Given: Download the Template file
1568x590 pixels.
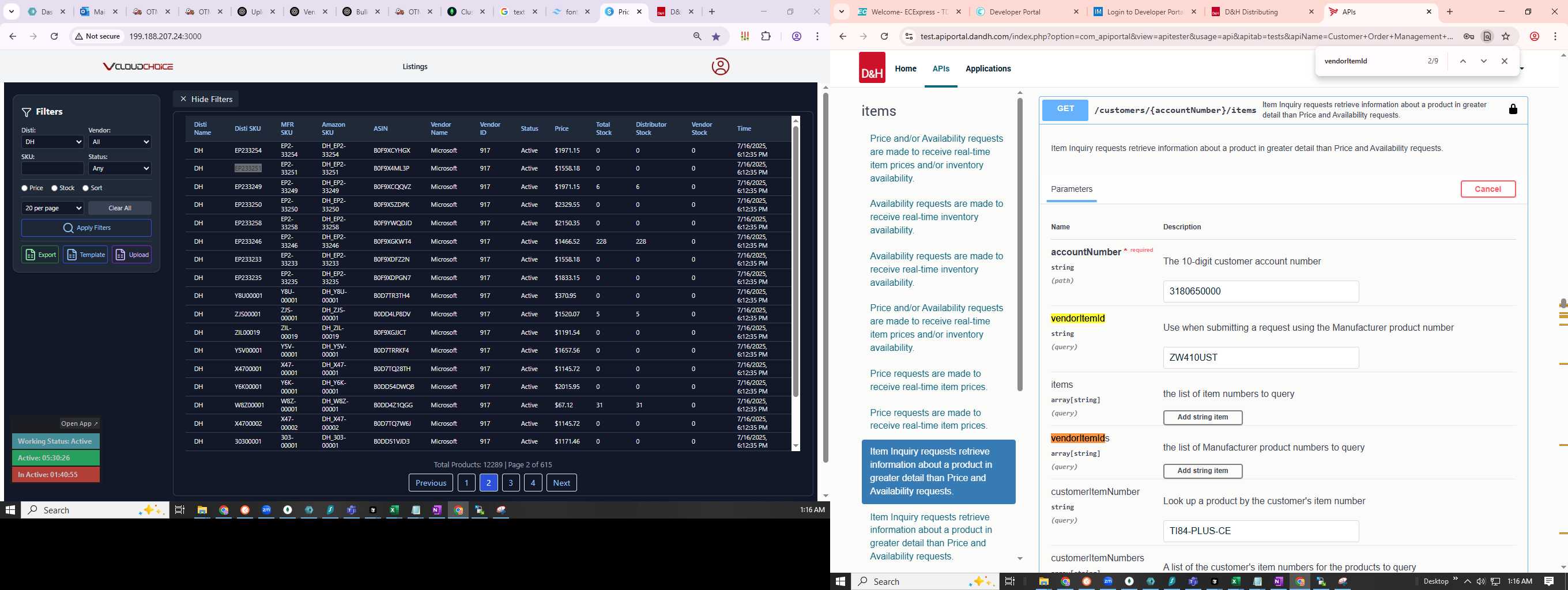Looking at the screenshot, I should [x=85, y=254].
